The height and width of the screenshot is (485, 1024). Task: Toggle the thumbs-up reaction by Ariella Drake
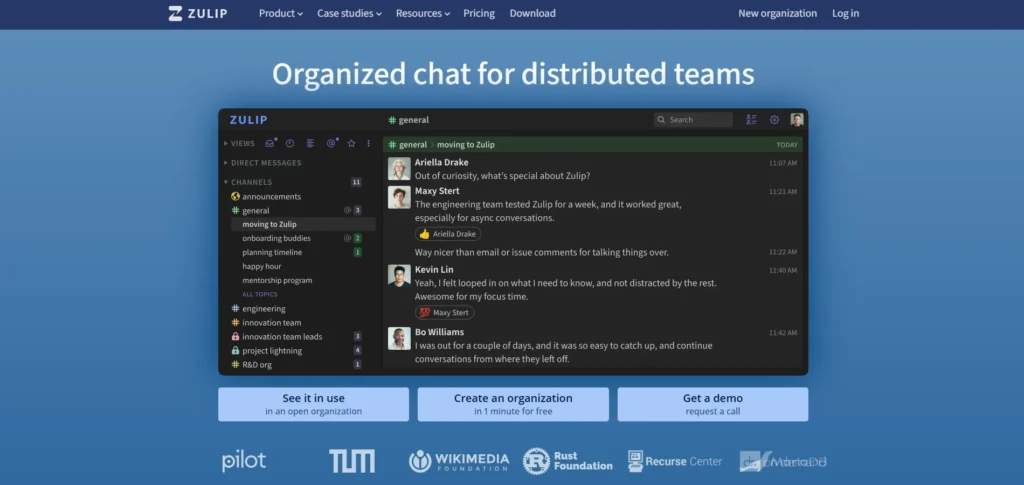(448, 234)
